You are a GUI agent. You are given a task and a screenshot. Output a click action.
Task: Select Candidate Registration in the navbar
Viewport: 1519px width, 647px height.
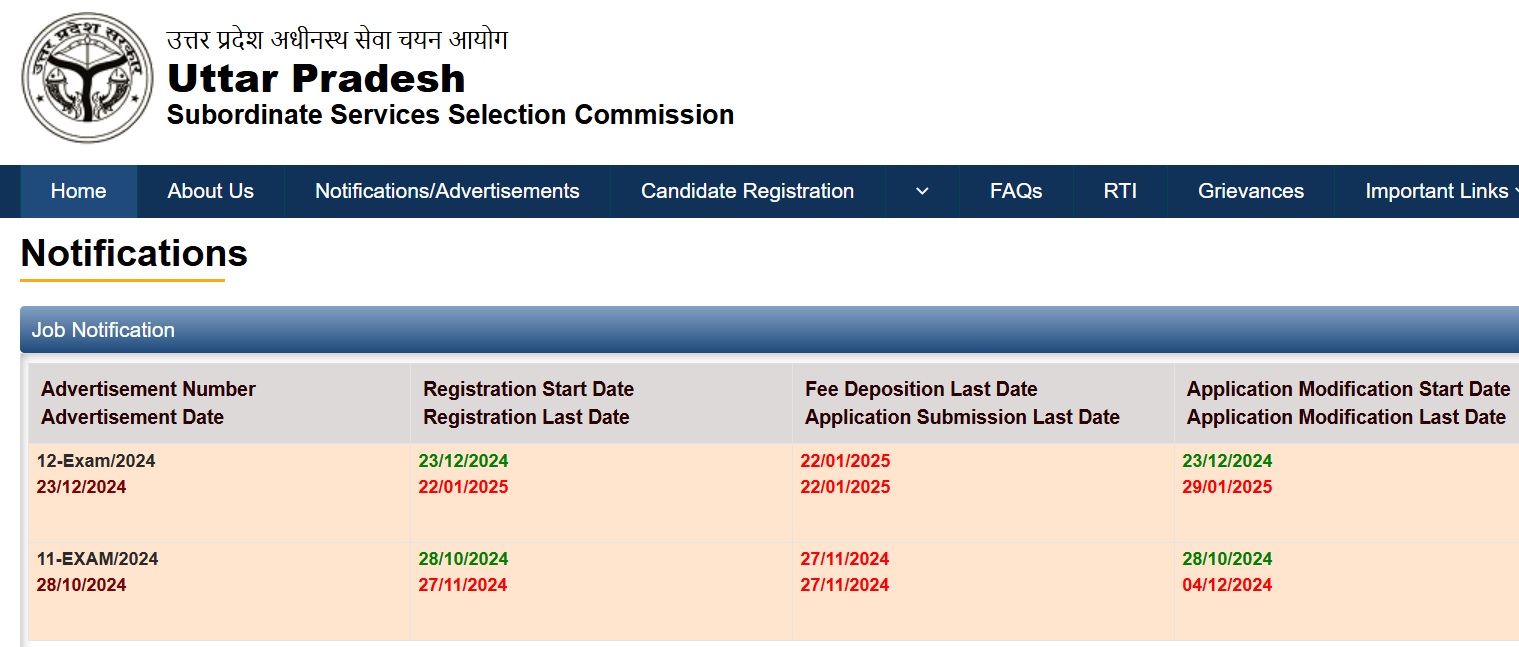click(747, 191)
